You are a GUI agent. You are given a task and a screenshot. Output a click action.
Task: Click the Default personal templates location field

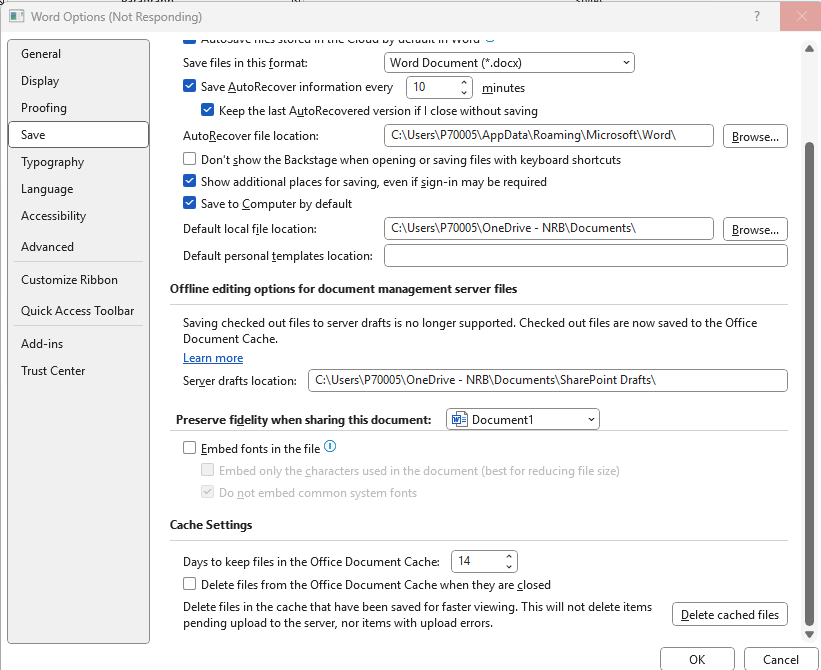(x=585, y=256)
